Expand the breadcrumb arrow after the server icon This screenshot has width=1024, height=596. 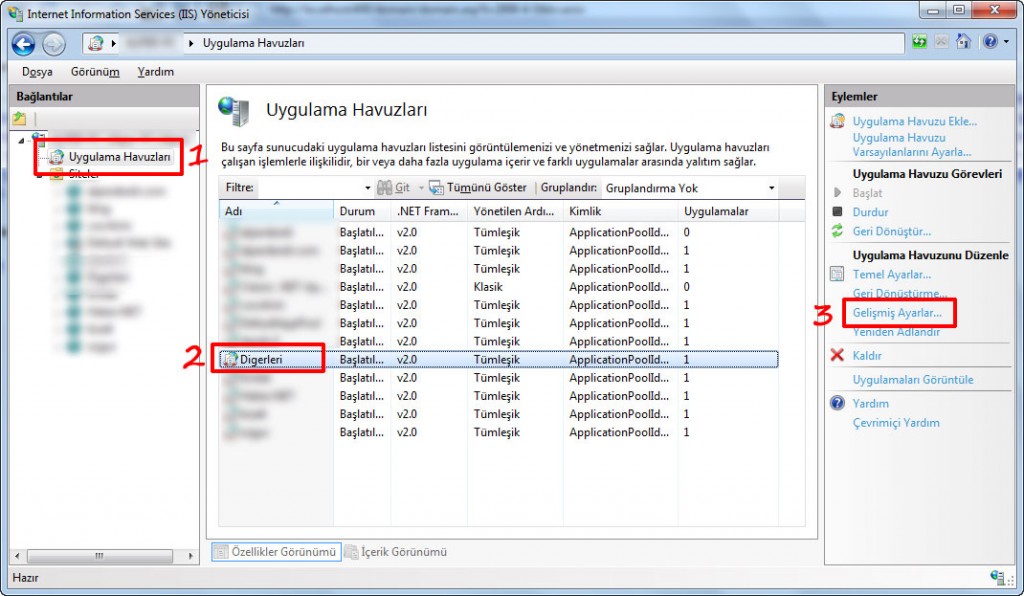114,43
